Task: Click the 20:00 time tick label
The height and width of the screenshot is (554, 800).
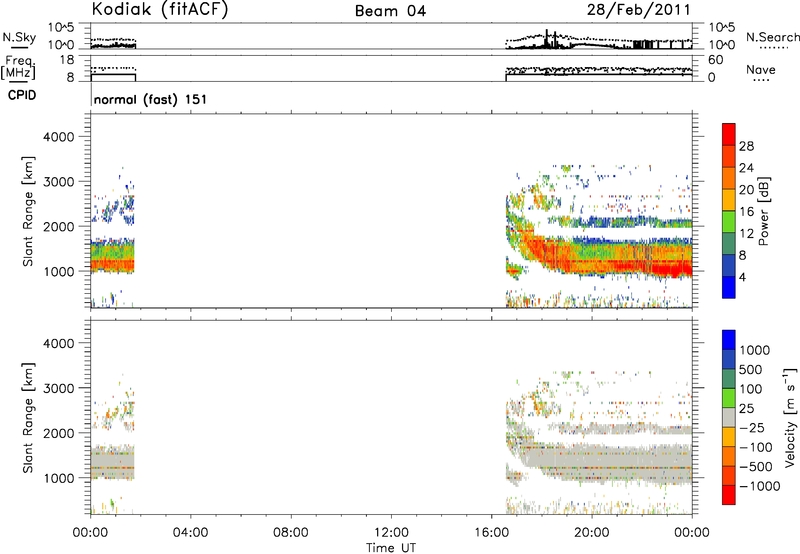Action: (592, 533)
